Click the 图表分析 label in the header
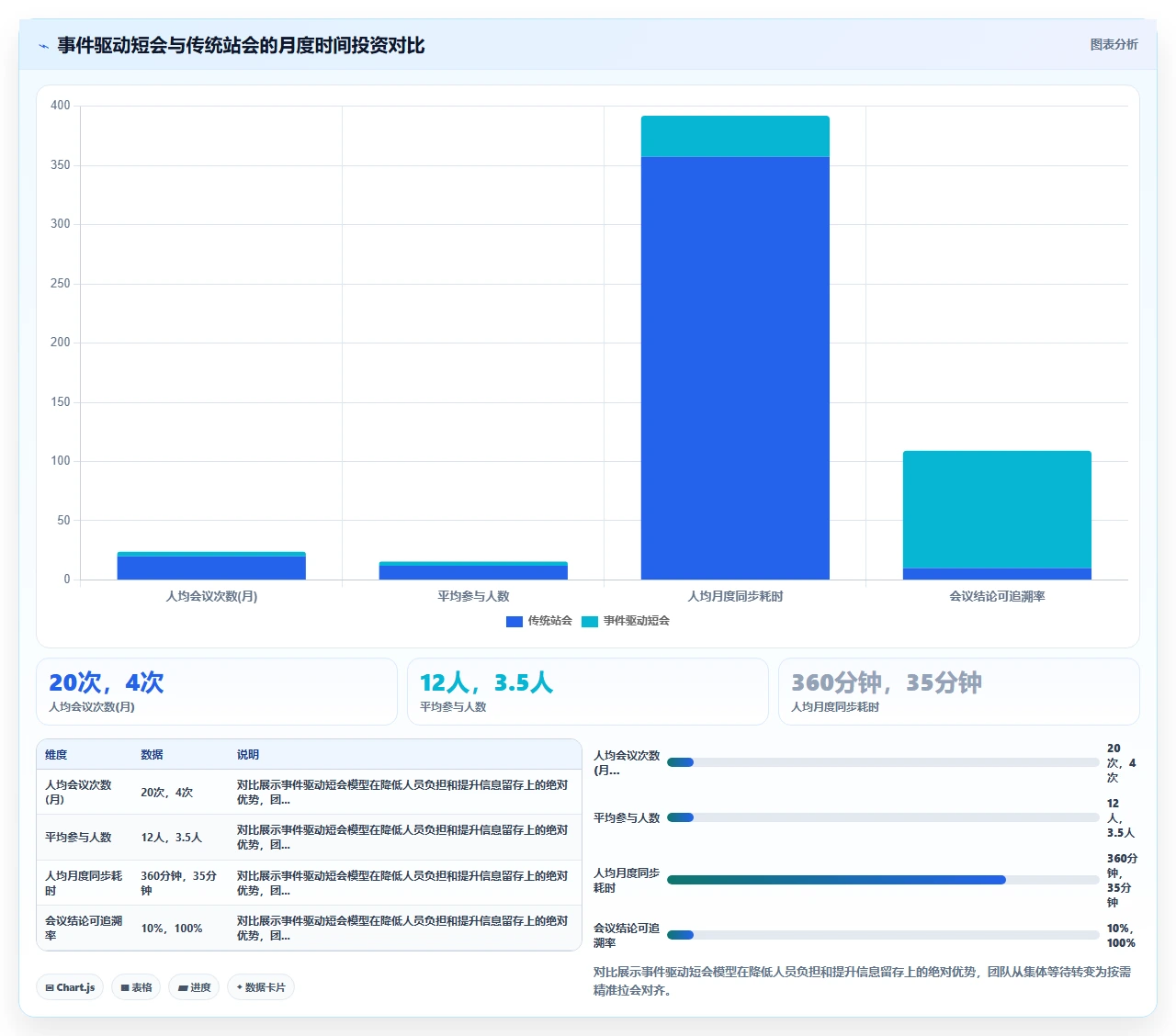Screen dimensions: 1176x1036 tap(1114, 44)
